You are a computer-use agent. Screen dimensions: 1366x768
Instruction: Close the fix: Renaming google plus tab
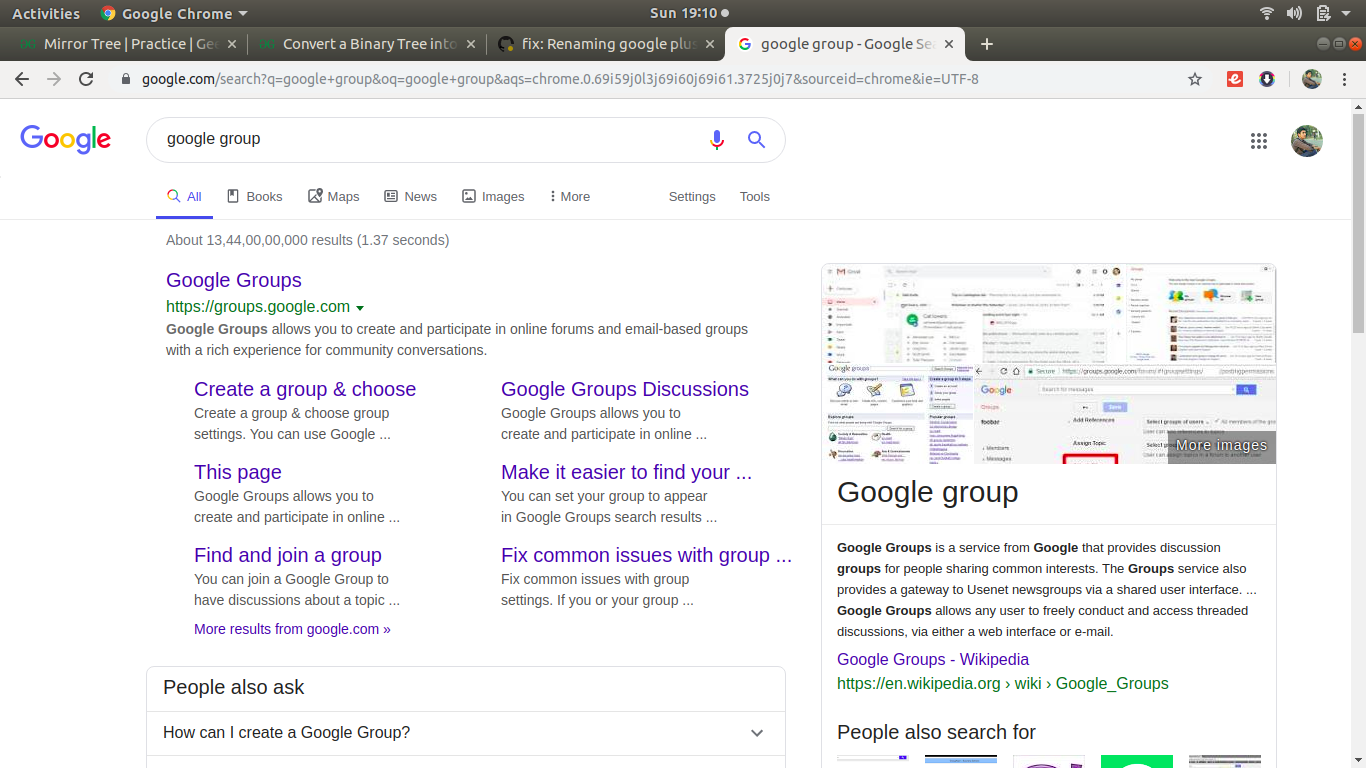710,44
